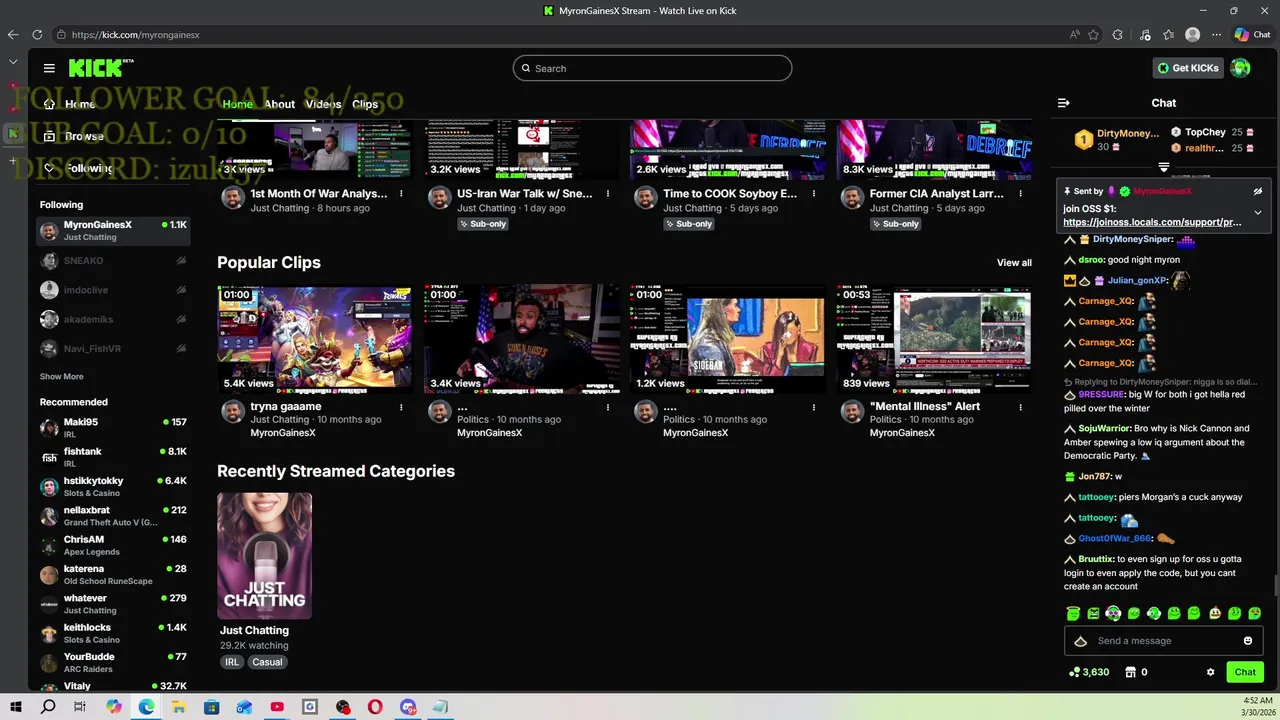Open the emote picker smiley icon

click(x=1248, y=641)
